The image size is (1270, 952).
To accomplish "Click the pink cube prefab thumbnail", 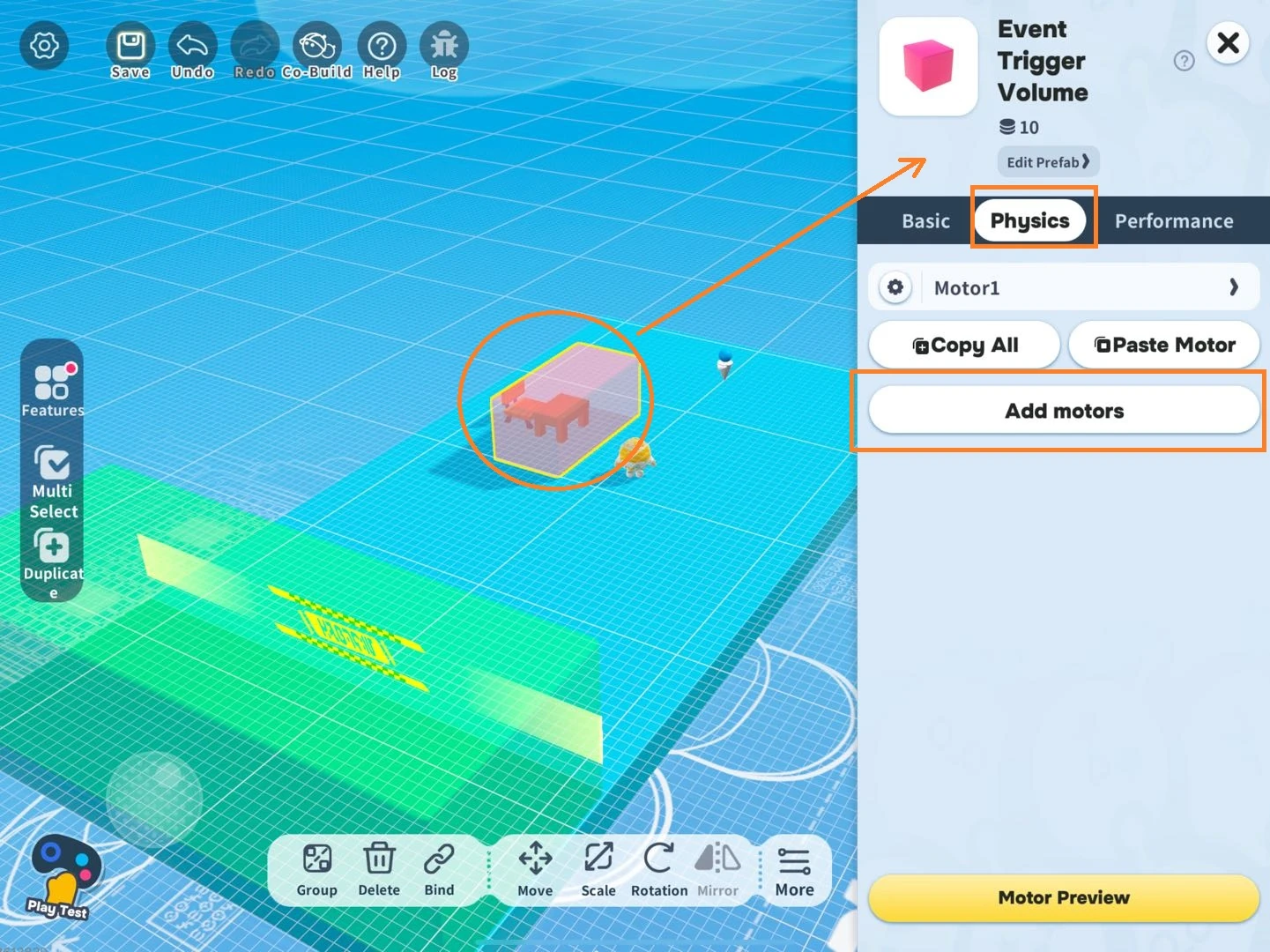I will [x=929, y=66].
